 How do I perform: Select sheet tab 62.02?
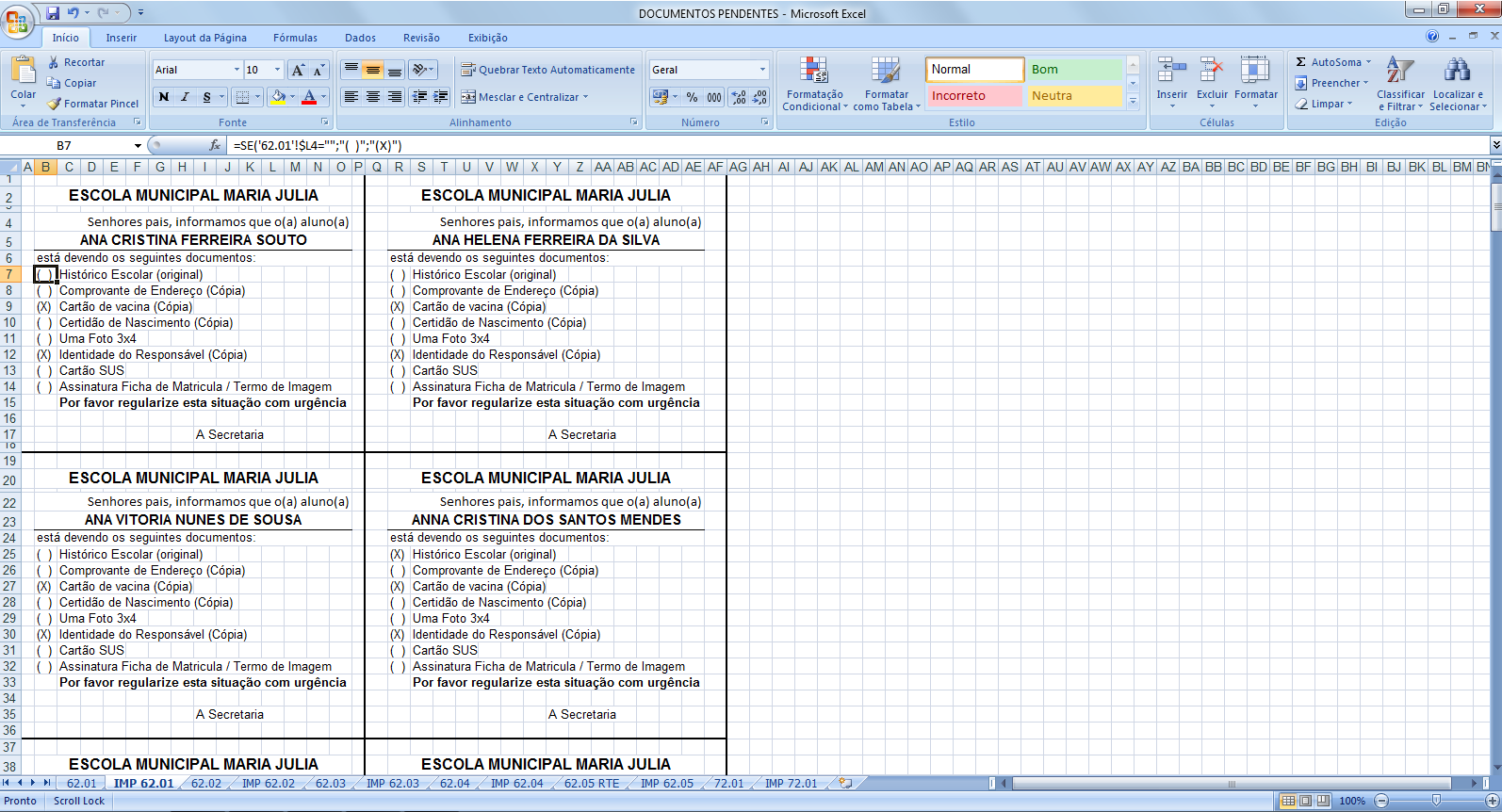(206, 784)
